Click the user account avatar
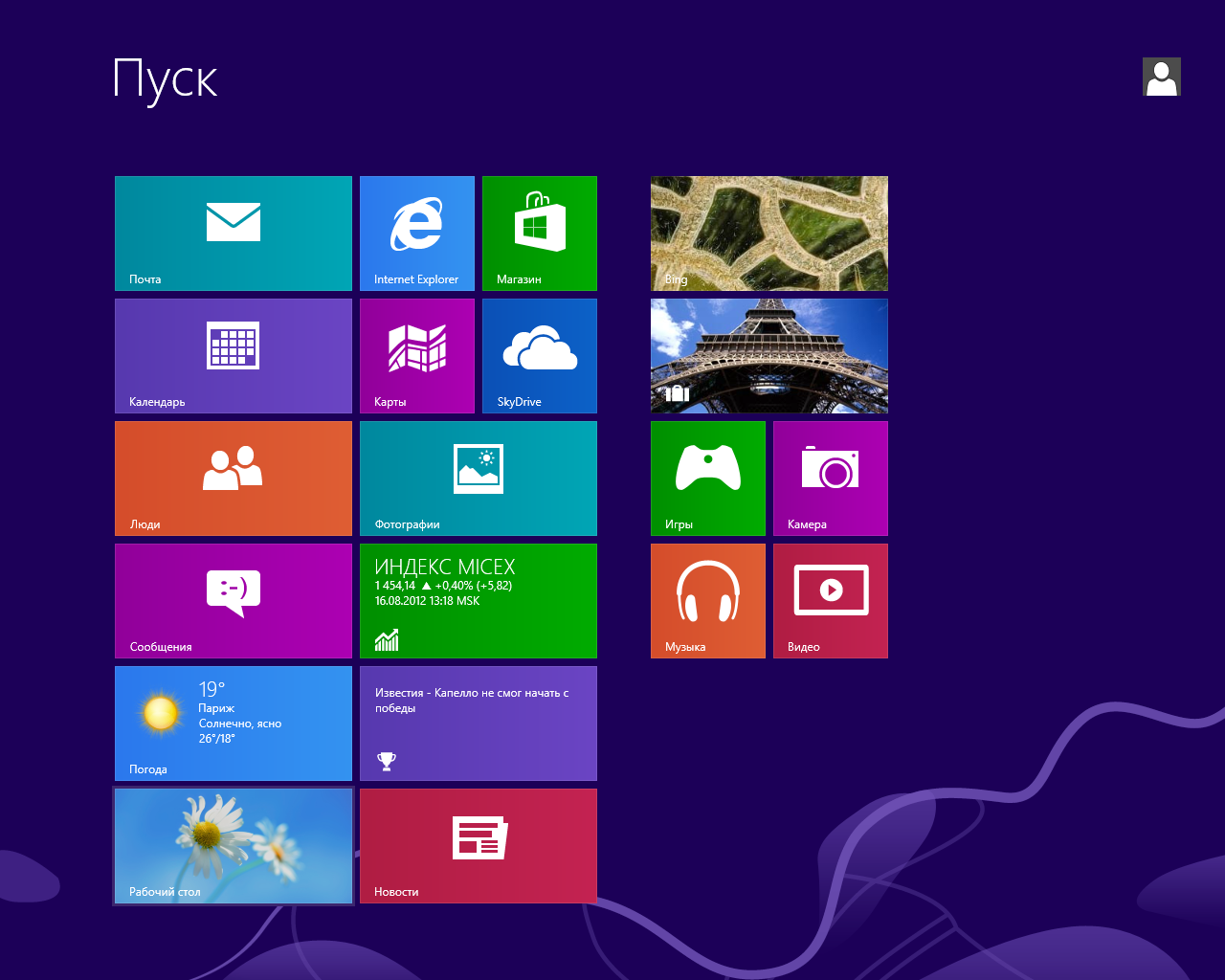This screenshot has height=980, width=1225. (1161, 77)
